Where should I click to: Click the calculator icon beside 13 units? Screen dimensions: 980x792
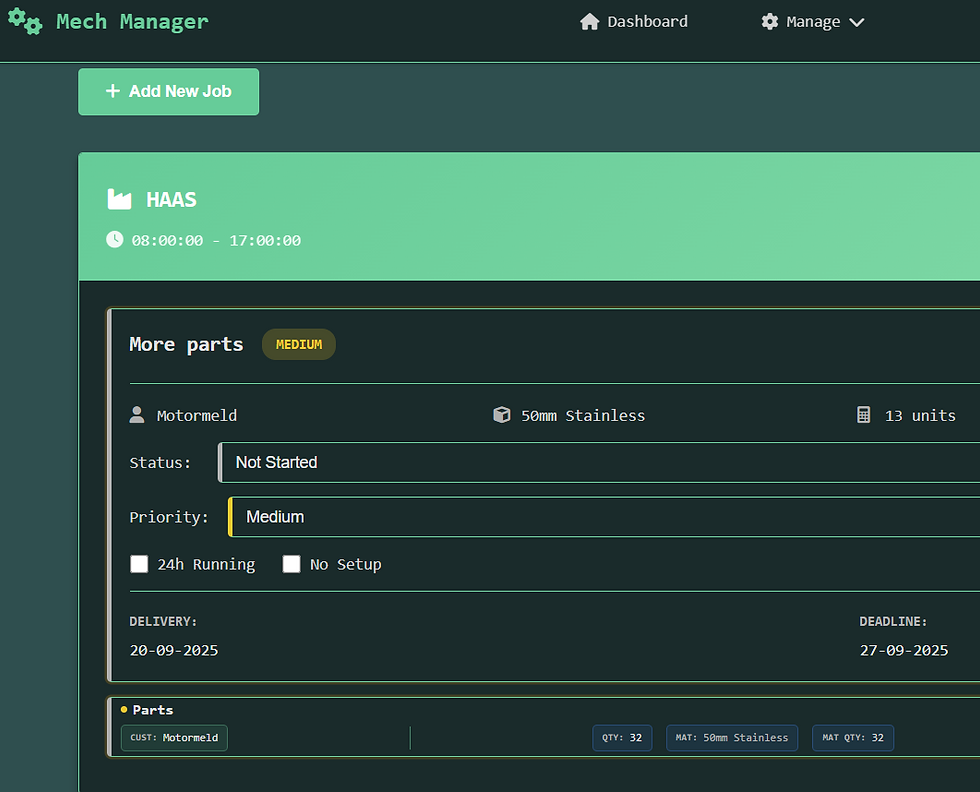pos(863,415)
